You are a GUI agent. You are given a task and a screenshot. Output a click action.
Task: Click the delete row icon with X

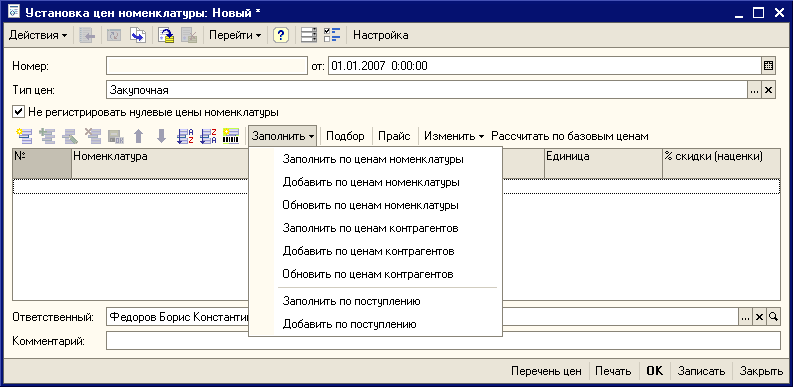pos(93,136)
